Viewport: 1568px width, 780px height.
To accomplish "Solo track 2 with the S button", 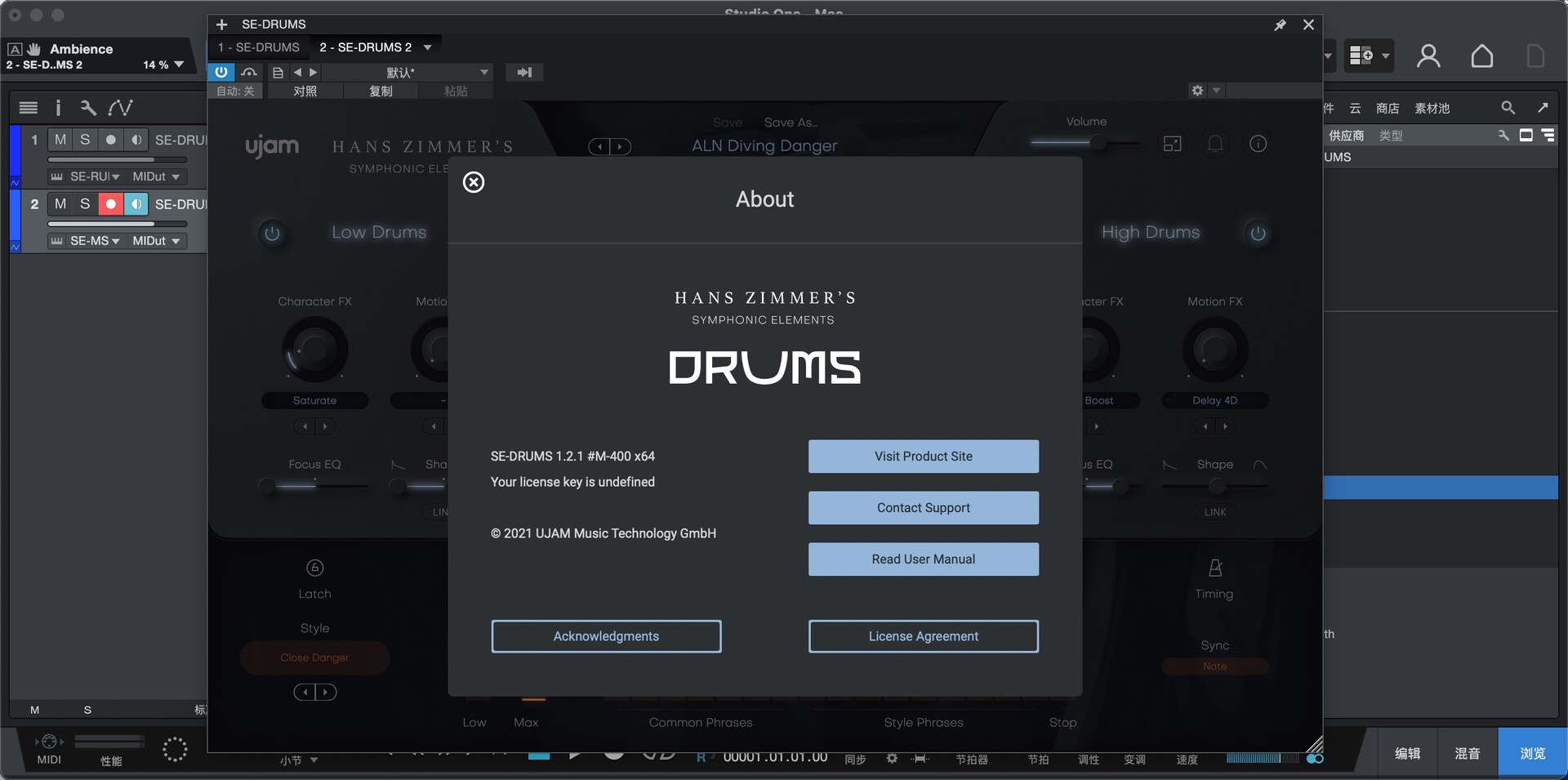I will (85, 204).
